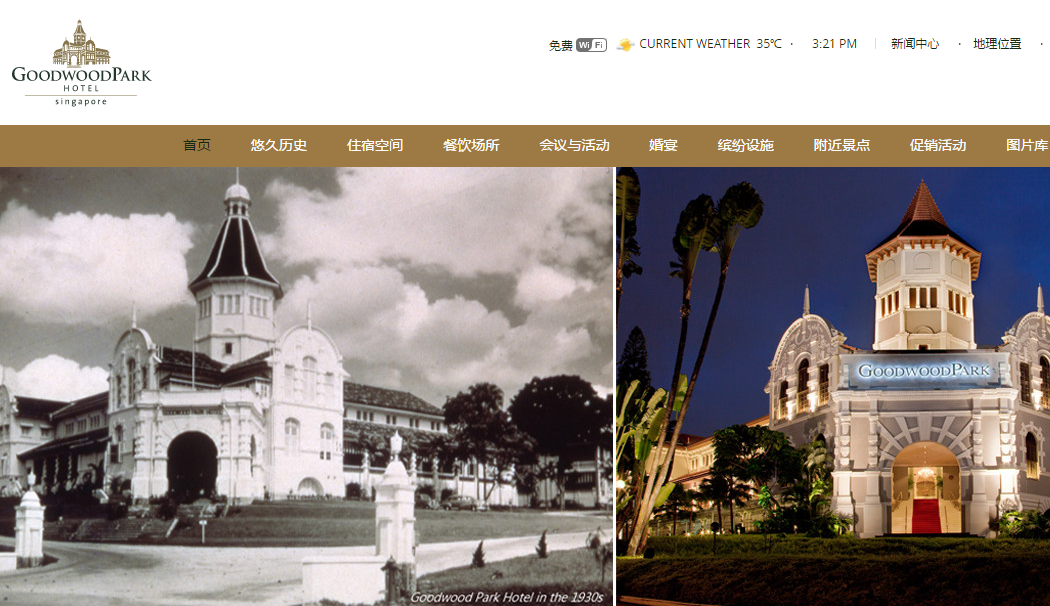Open the 图片库 gallery menu
The width and height of the screenshot is (1050, 606).
tap(1027, 145)
